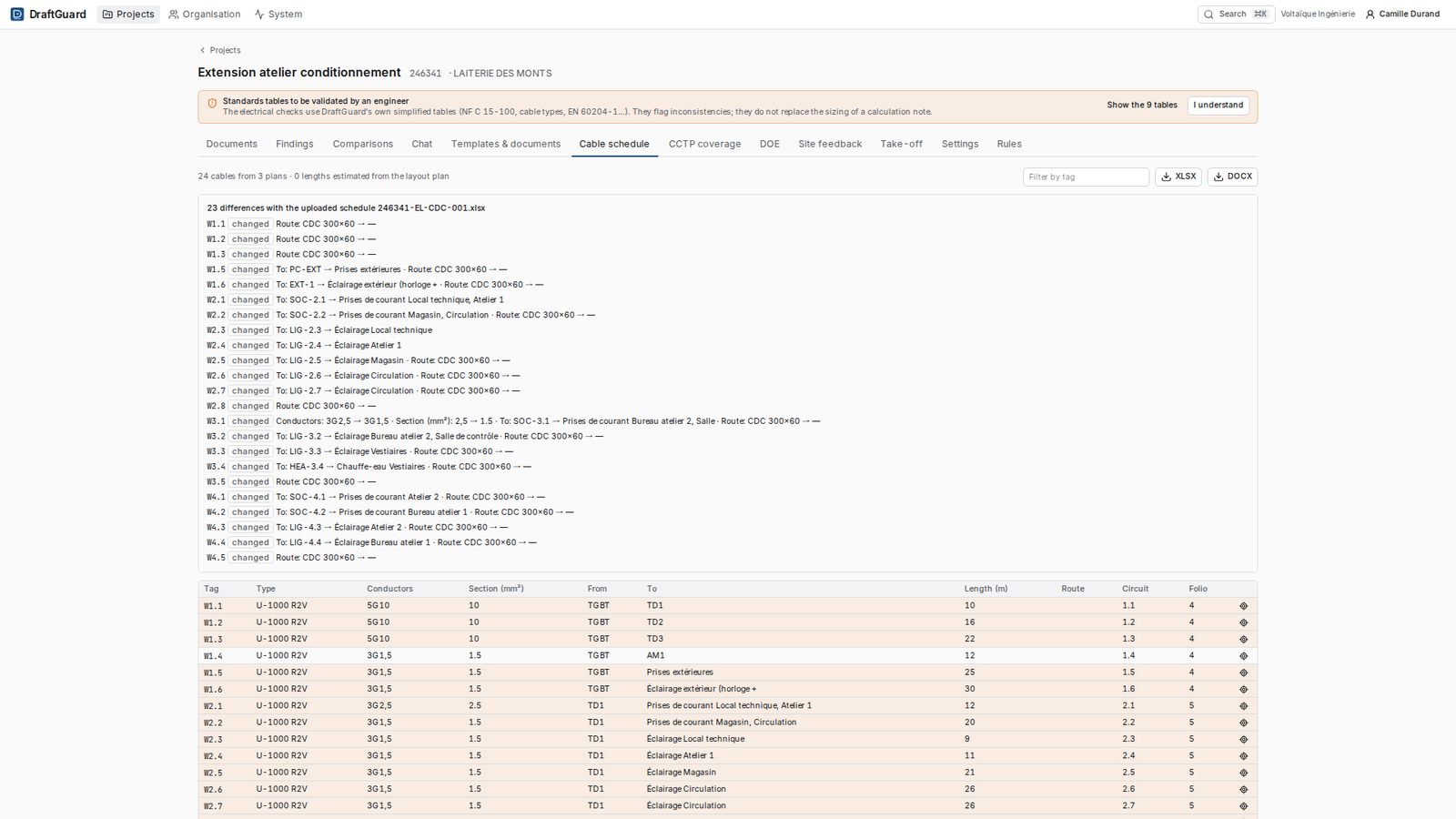Click Show the 9 tables link
The height and width of the screenshot is (819, 1456).
pos(1142,106)
